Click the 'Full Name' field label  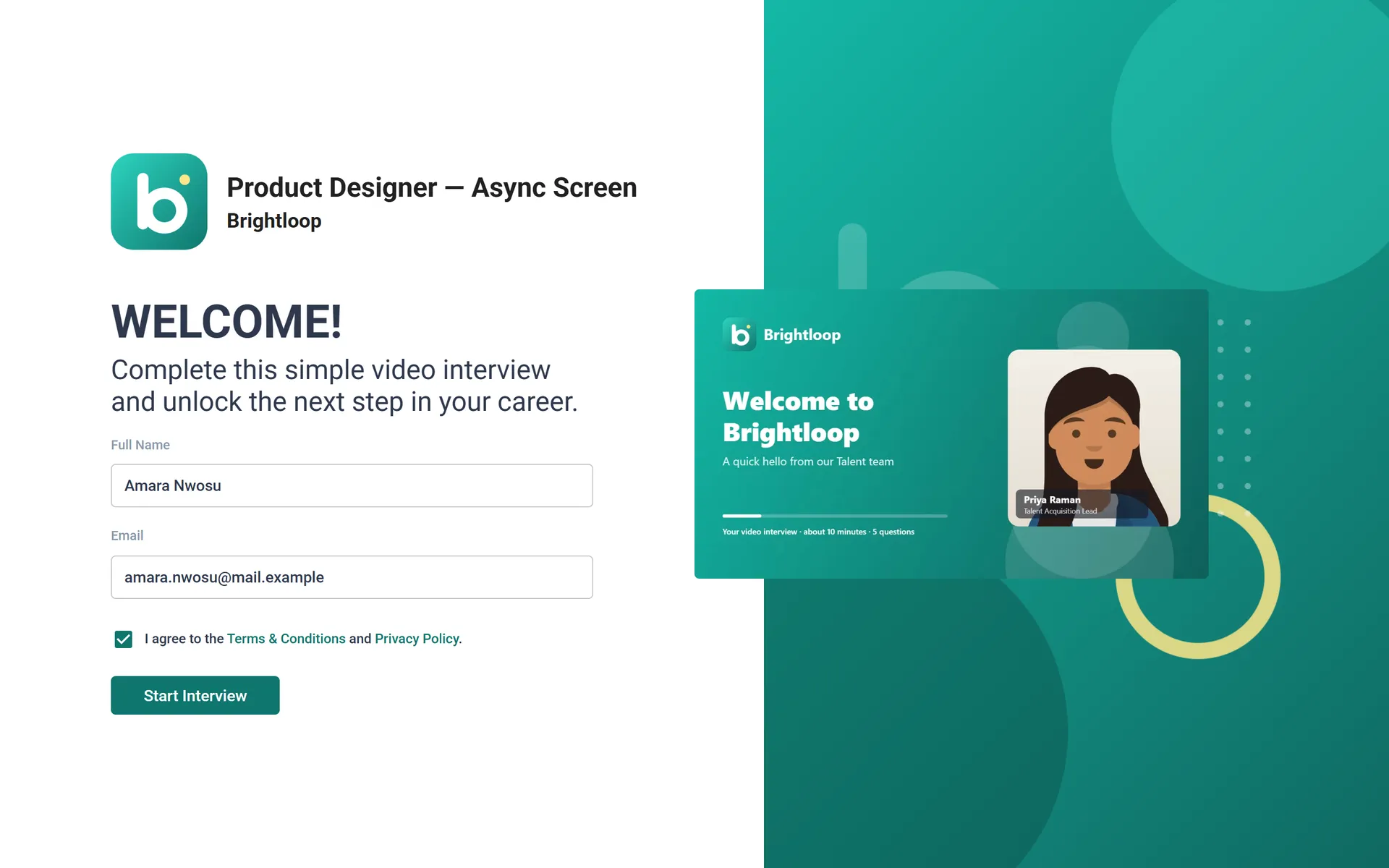point(140,445)
